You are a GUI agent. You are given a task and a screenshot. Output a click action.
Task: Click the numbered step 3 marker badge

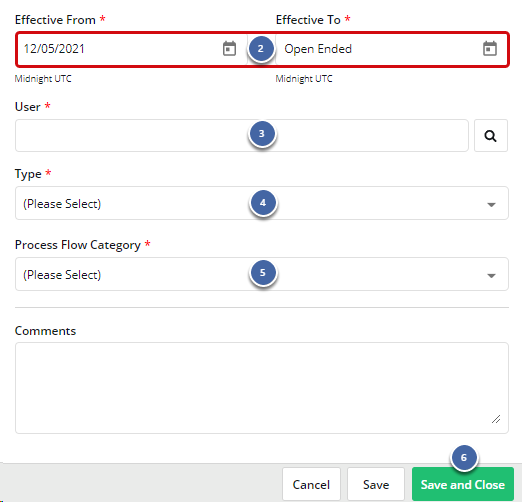pos(262,134)
